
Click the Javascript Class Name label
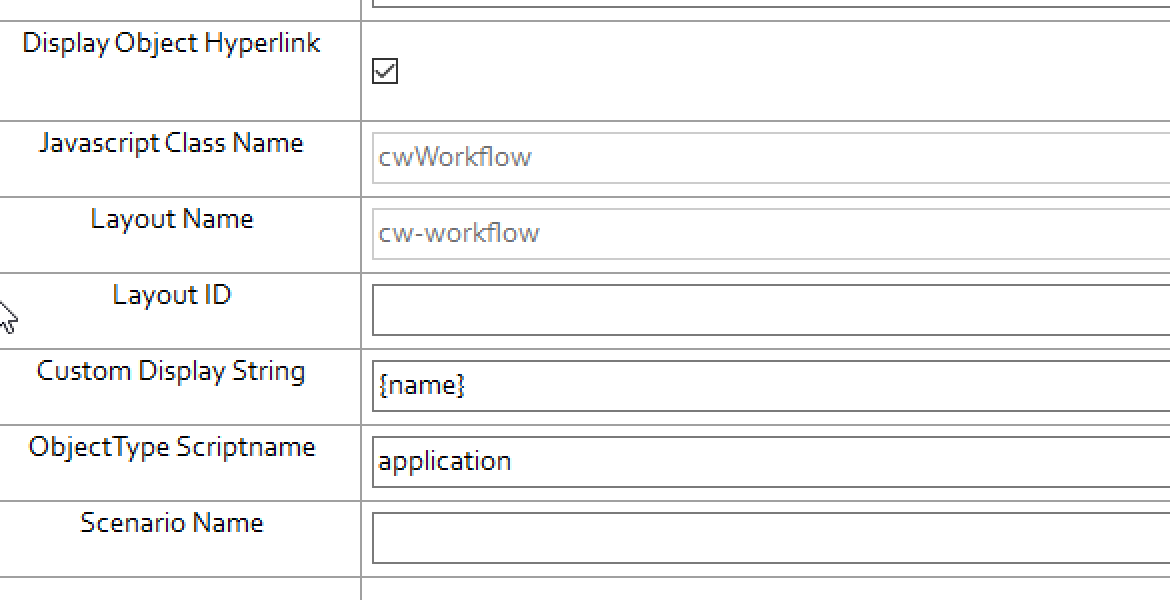click(171, 144)
